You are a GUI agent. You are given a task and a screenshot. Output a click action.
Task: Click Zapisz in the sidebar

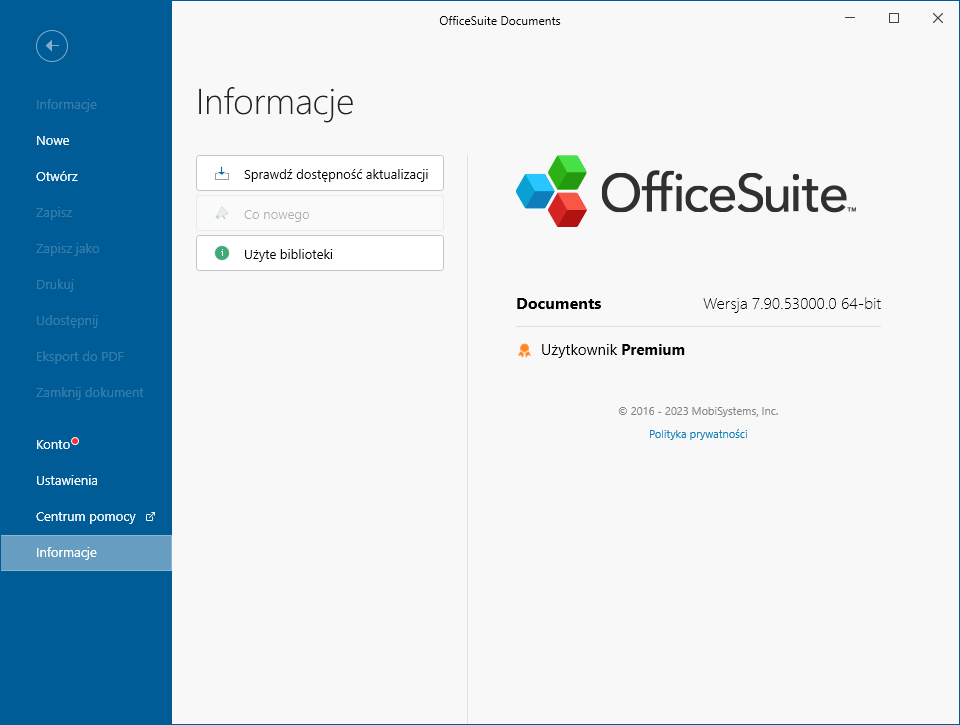[x=54, y=212]
